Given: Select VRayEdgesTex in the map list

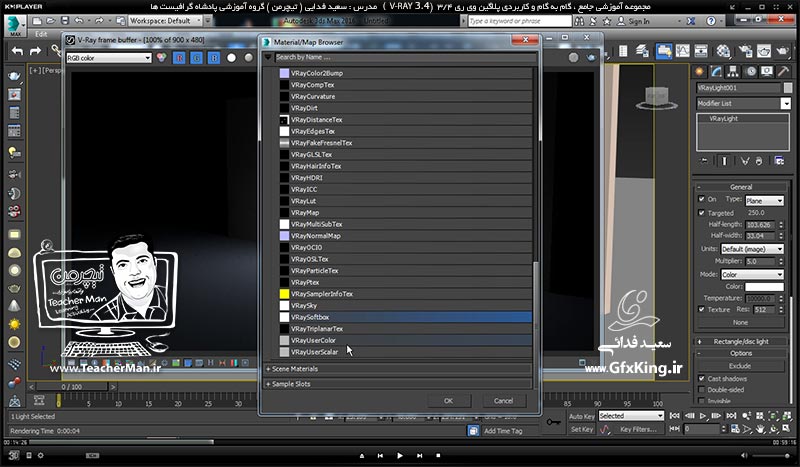Looking at the screenshot, I should (x=405, y=131).
